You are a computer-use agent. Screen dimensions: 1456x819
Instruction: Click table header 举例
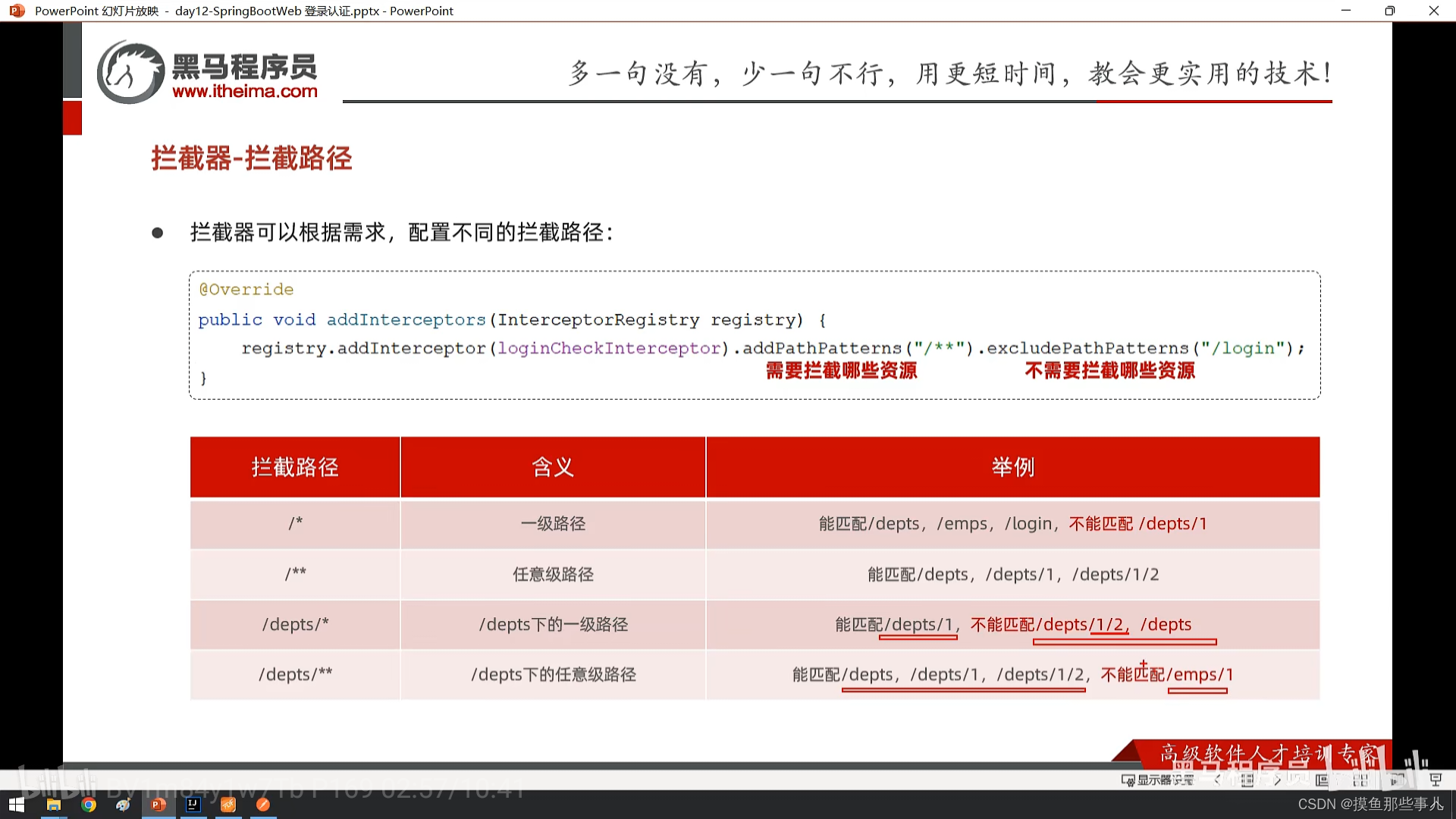coord(1013,467)
